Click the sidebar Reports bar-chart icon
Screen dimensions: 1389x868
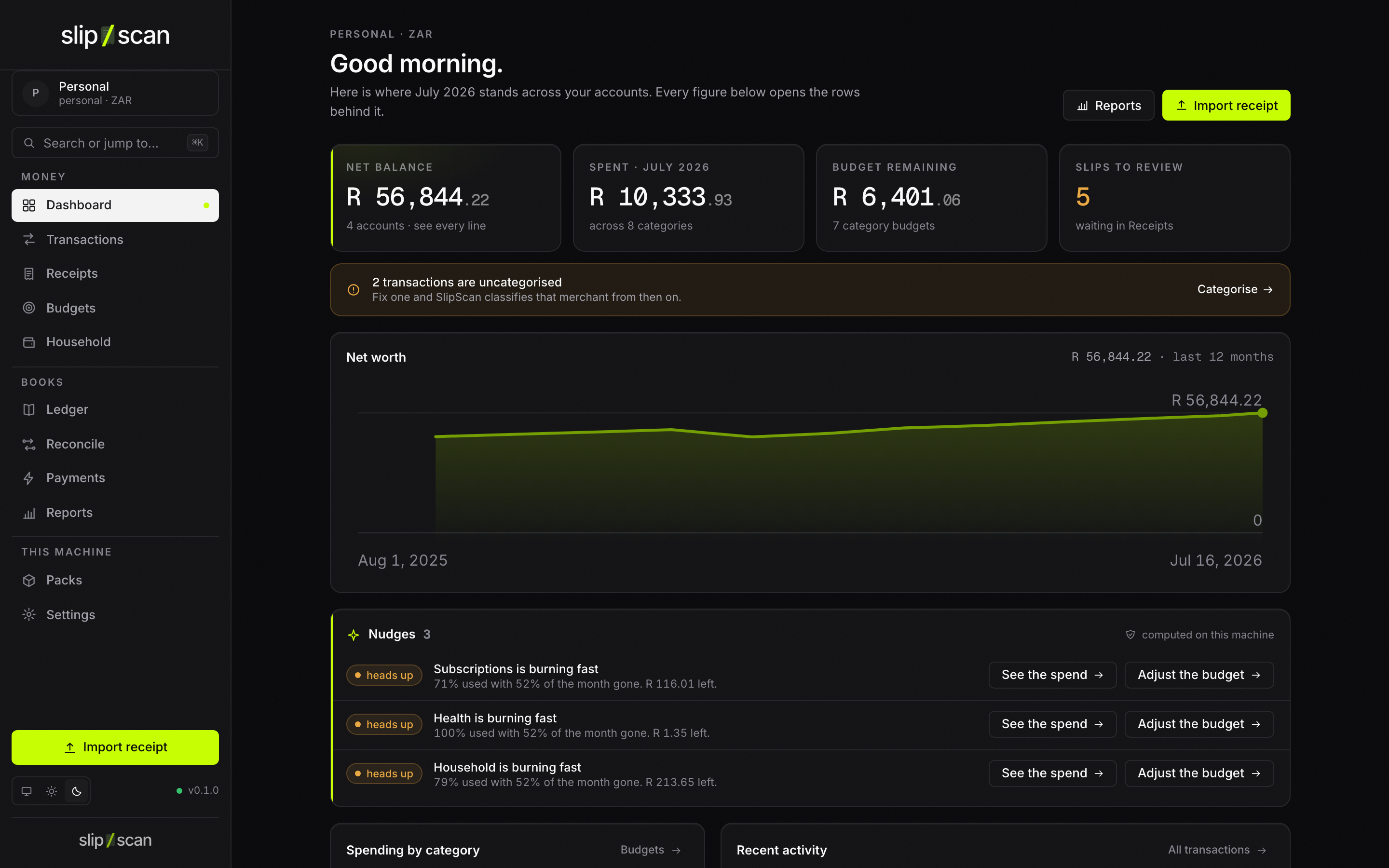tap(29, 513)
